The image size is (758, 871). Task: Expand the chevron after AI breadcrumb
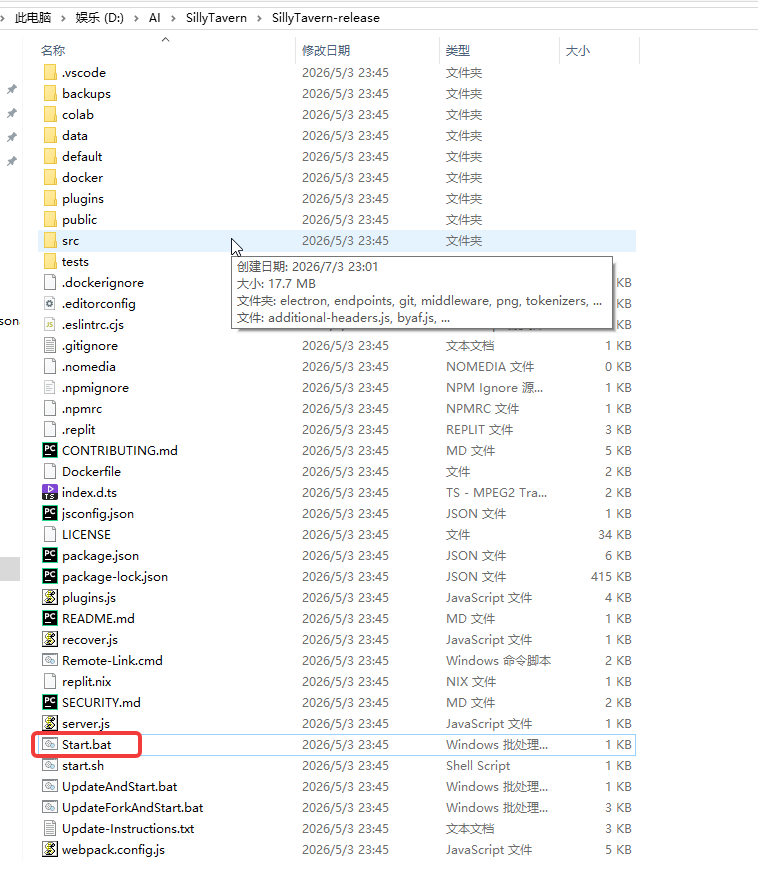pos(173,18)
